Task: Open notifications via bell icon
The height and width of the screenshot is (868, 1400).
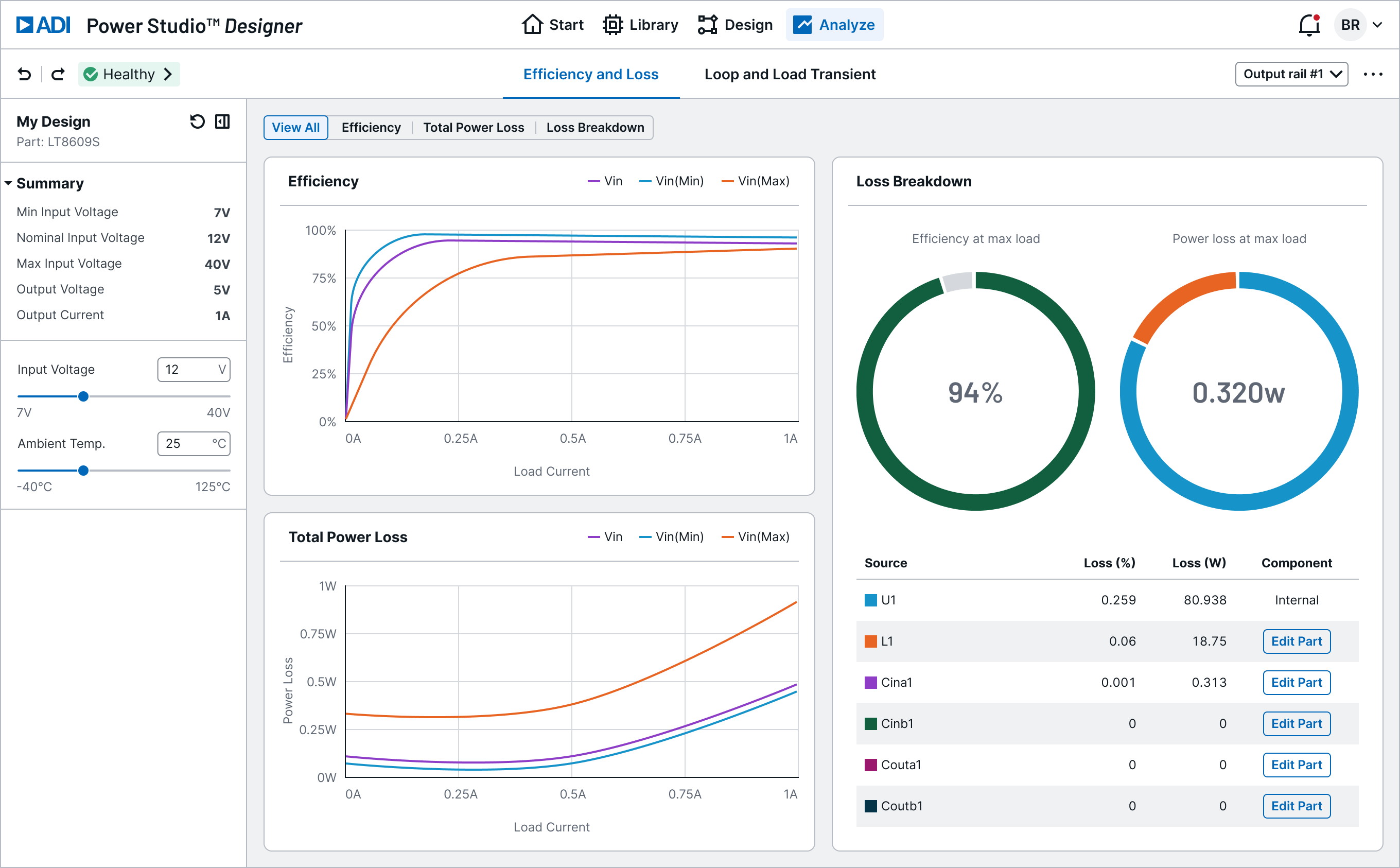Action: (1310, 25)
